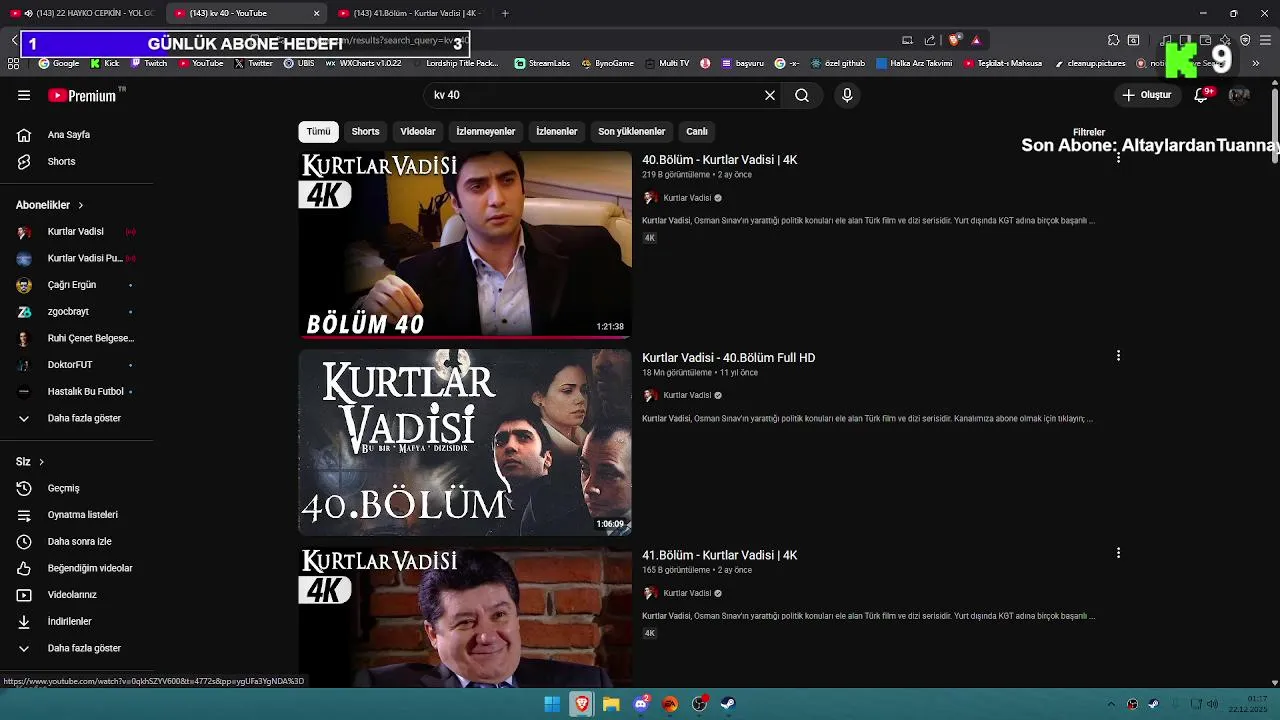
Task: Open options menu for 40.Bölüm Full HD video
Action: tap(1118, 356)
